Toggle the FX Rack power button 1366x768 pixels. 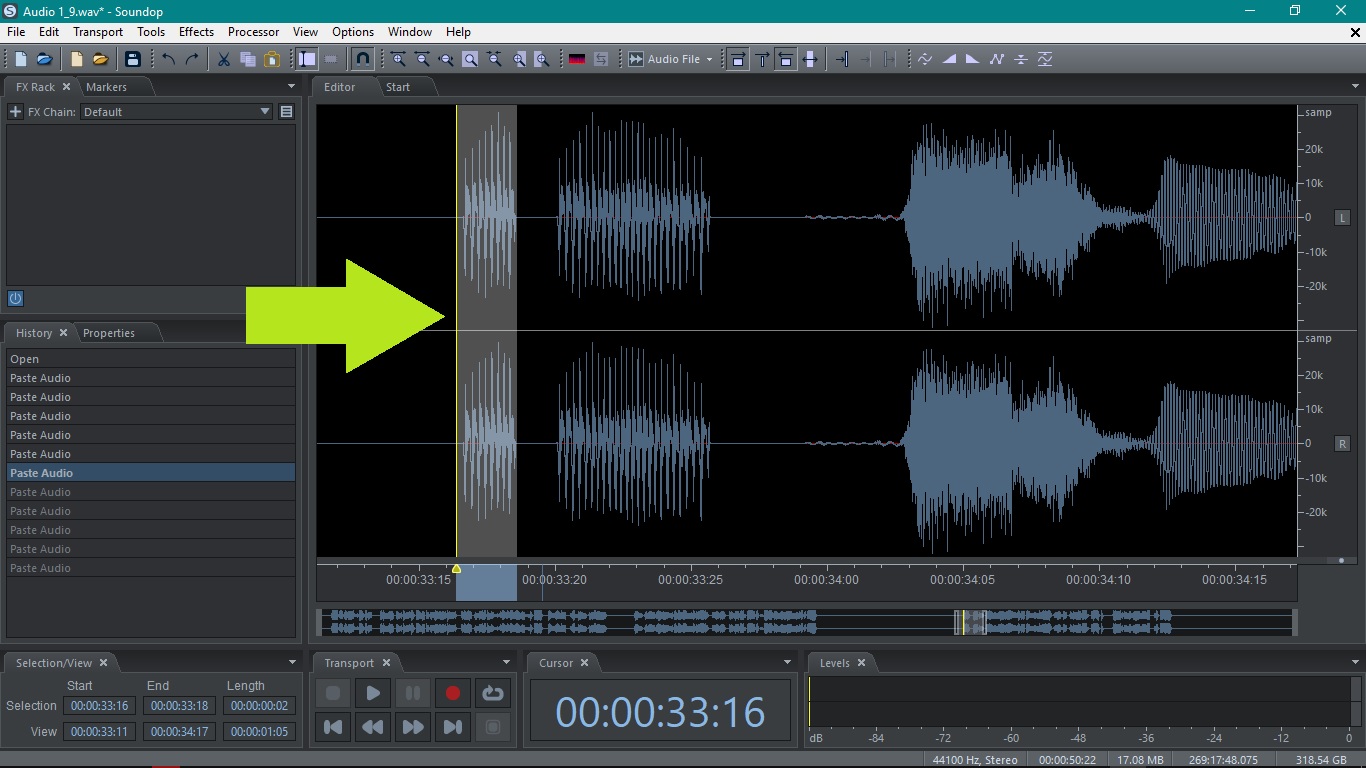pos(15,298)
